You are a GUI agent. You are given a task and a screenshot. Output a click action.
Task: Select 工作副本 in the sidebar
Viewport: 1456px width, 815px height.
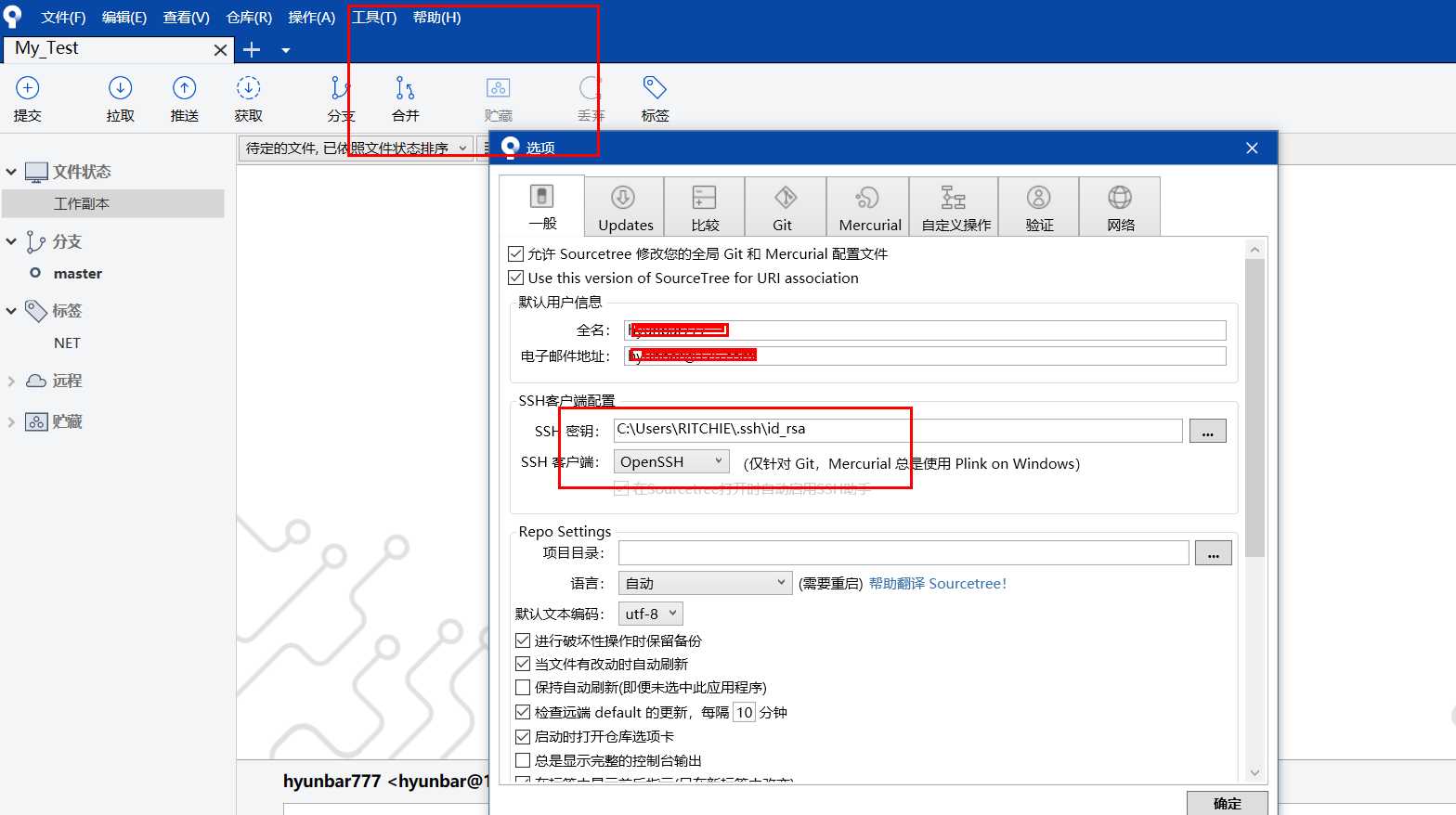coord(113,203)
